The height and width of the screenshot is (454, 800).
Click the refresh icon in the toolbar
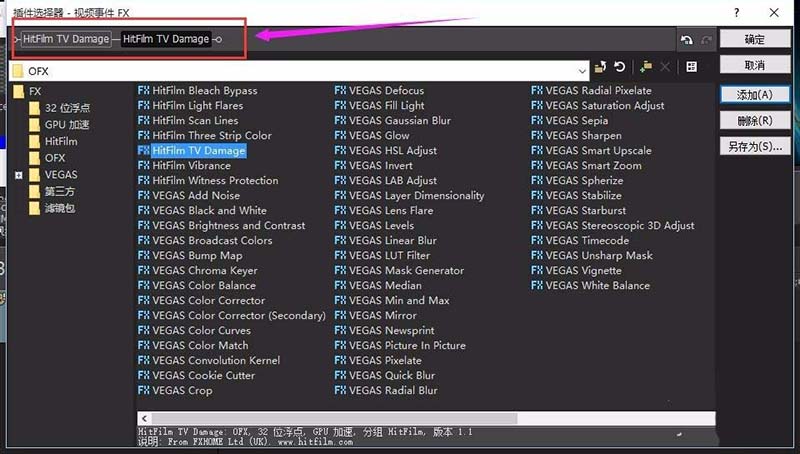620,67
